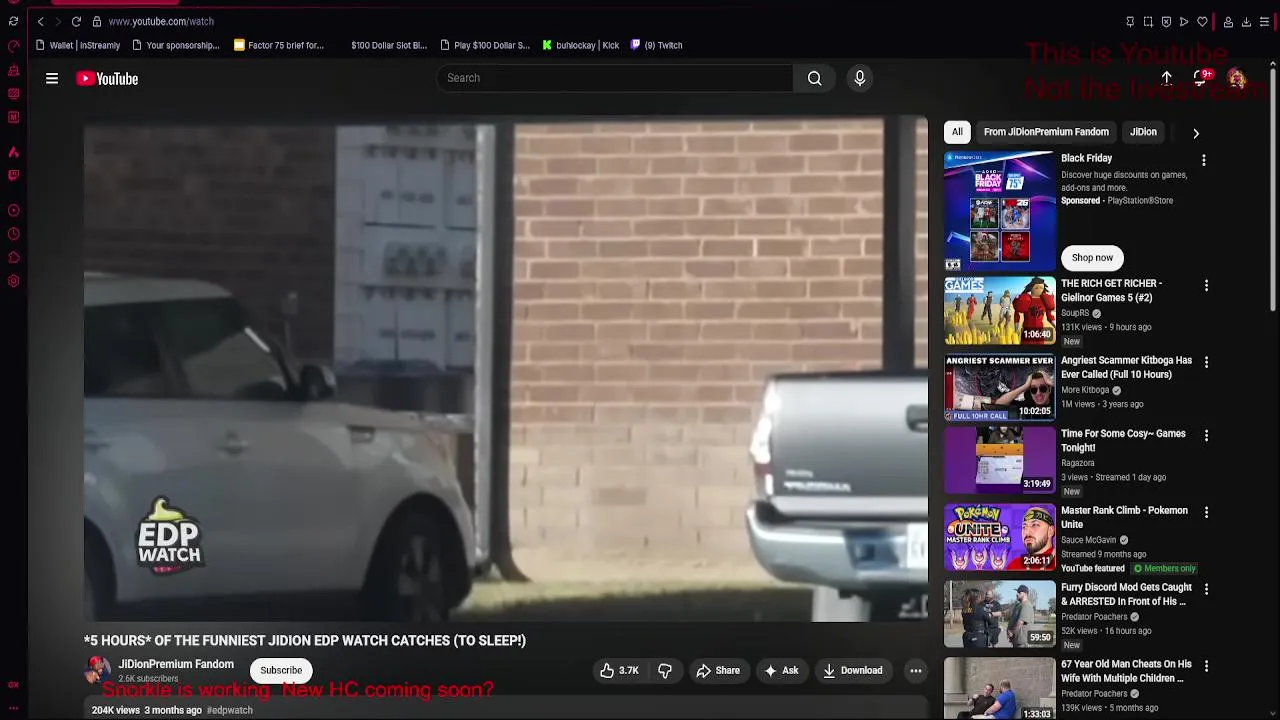The height and width of the screenshot is (720, 1280).
Task: Open the account avatar menu
Action: coord(1237,78)
